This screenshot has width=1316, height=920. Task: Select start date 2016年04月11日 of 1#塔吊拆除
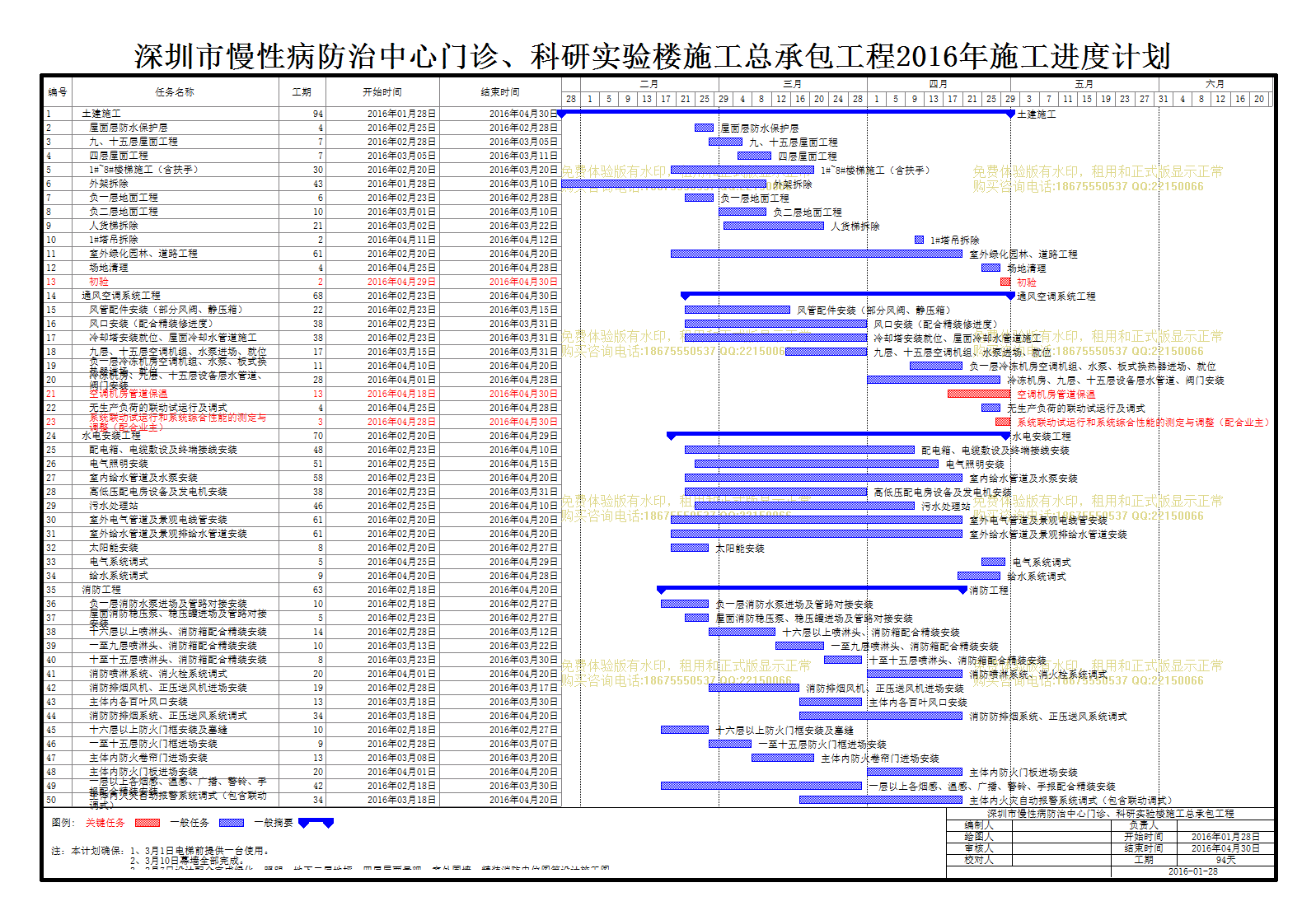click(x=401, y=240)
